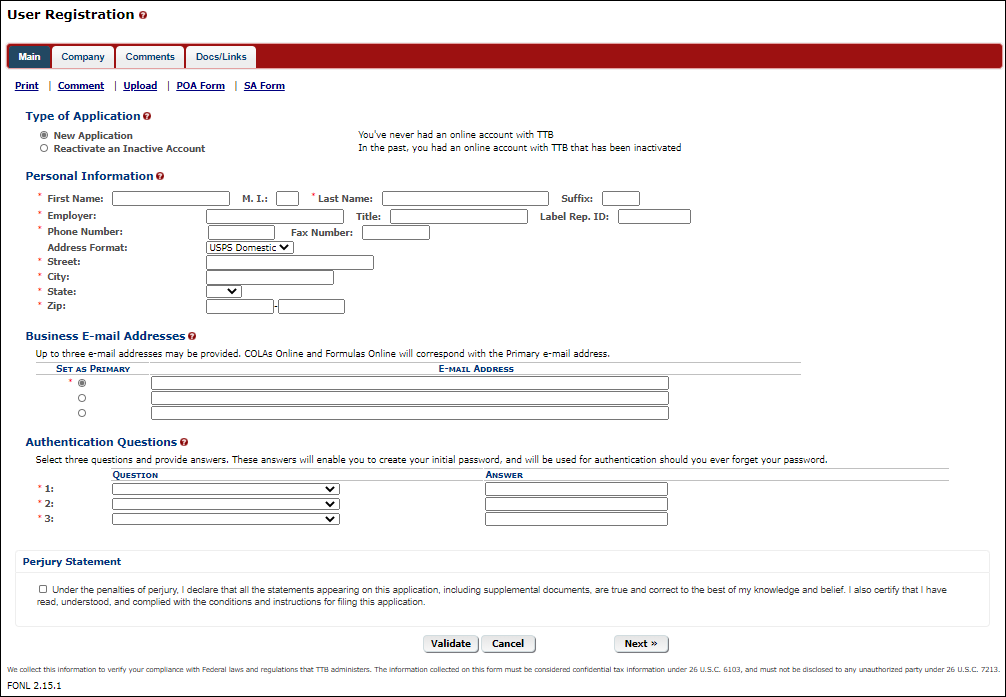Image resolution: width=1006 pixels, height=697 pixels.
Task: Click help icon beside User Registration title
Action: click(x=143, y=16)
